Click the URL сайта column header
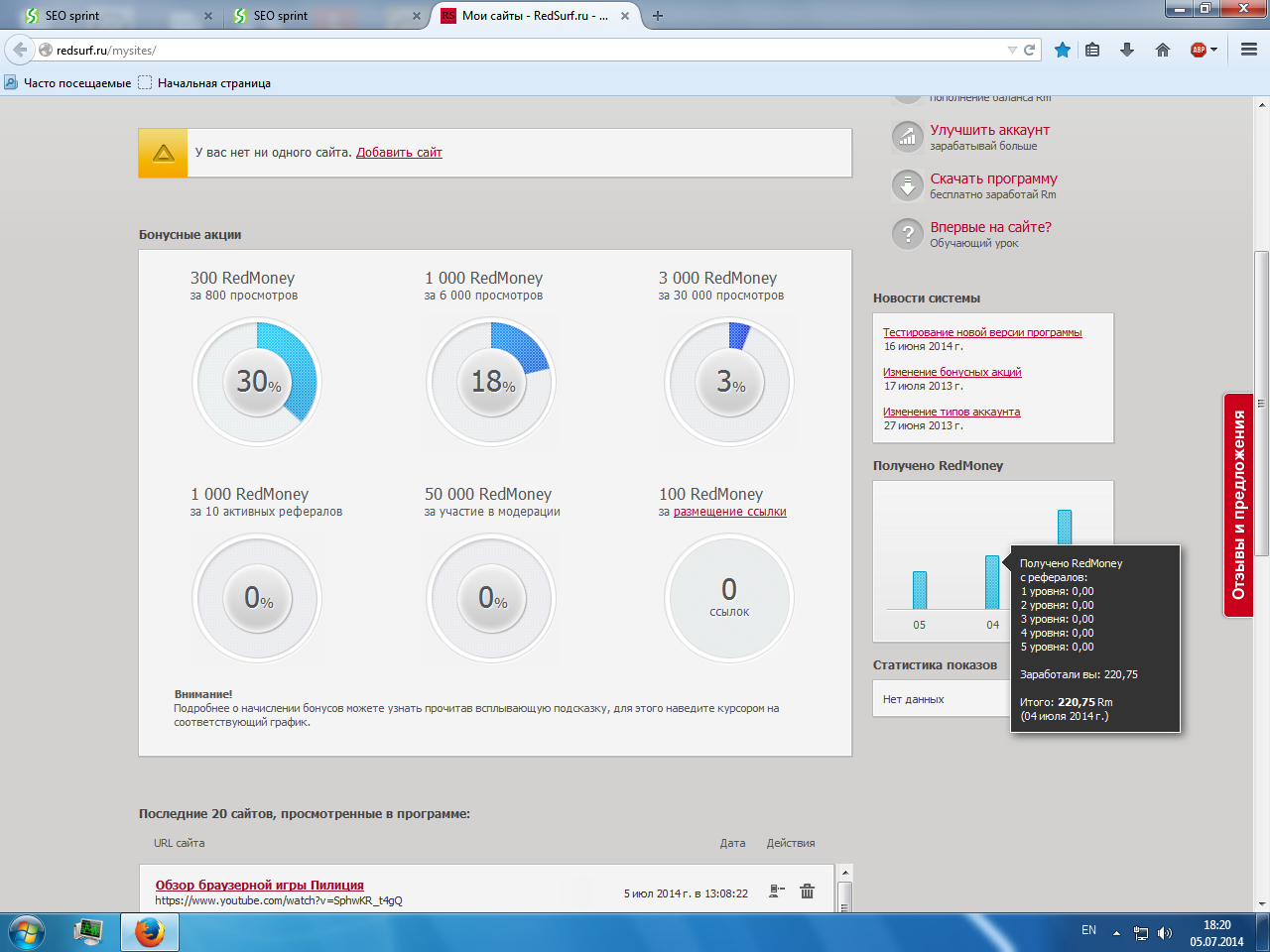Image resolution: width=1270 pixels, height=952 pixels. (x=180, y=843)
